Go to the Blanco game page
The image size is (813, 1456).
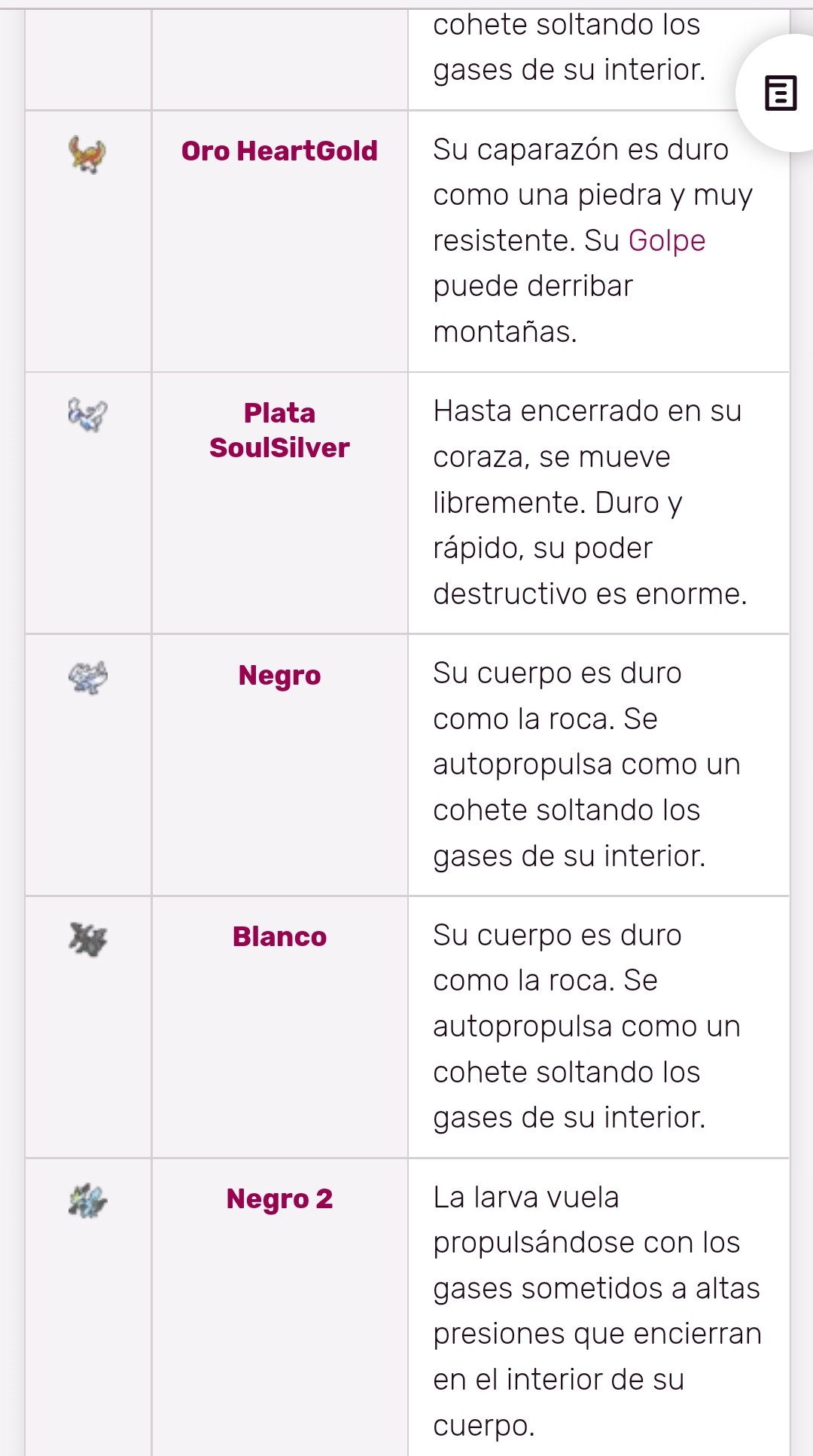click(279, 936)
